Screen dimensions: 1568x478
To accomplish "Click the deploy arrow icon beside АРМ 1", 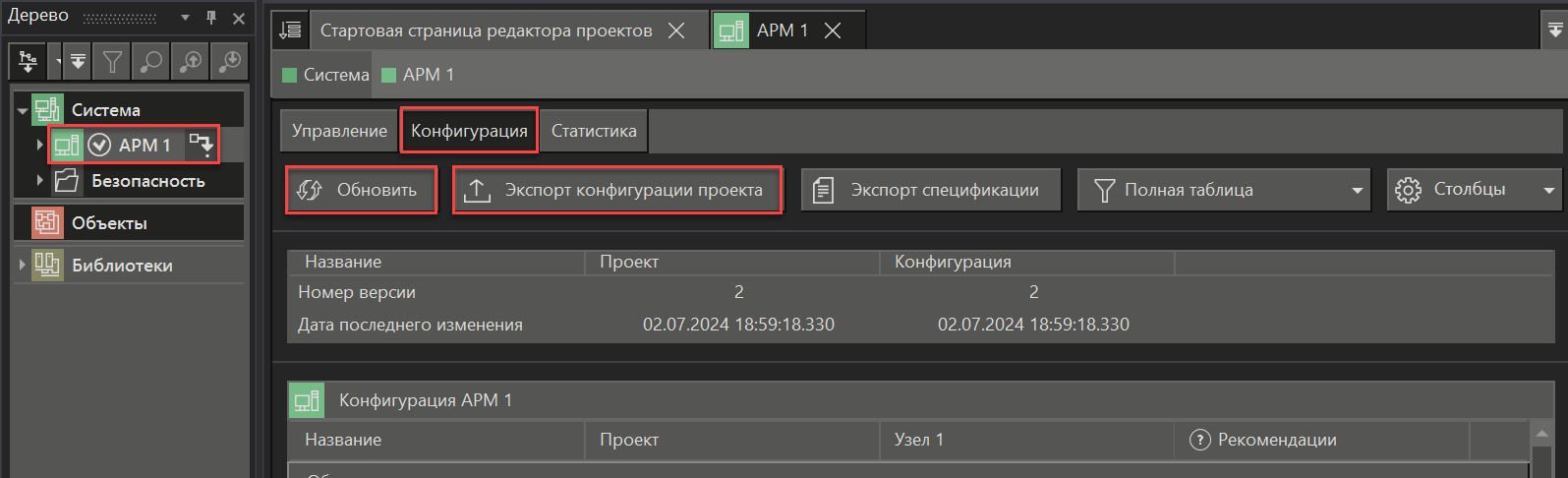I will 201,146.
